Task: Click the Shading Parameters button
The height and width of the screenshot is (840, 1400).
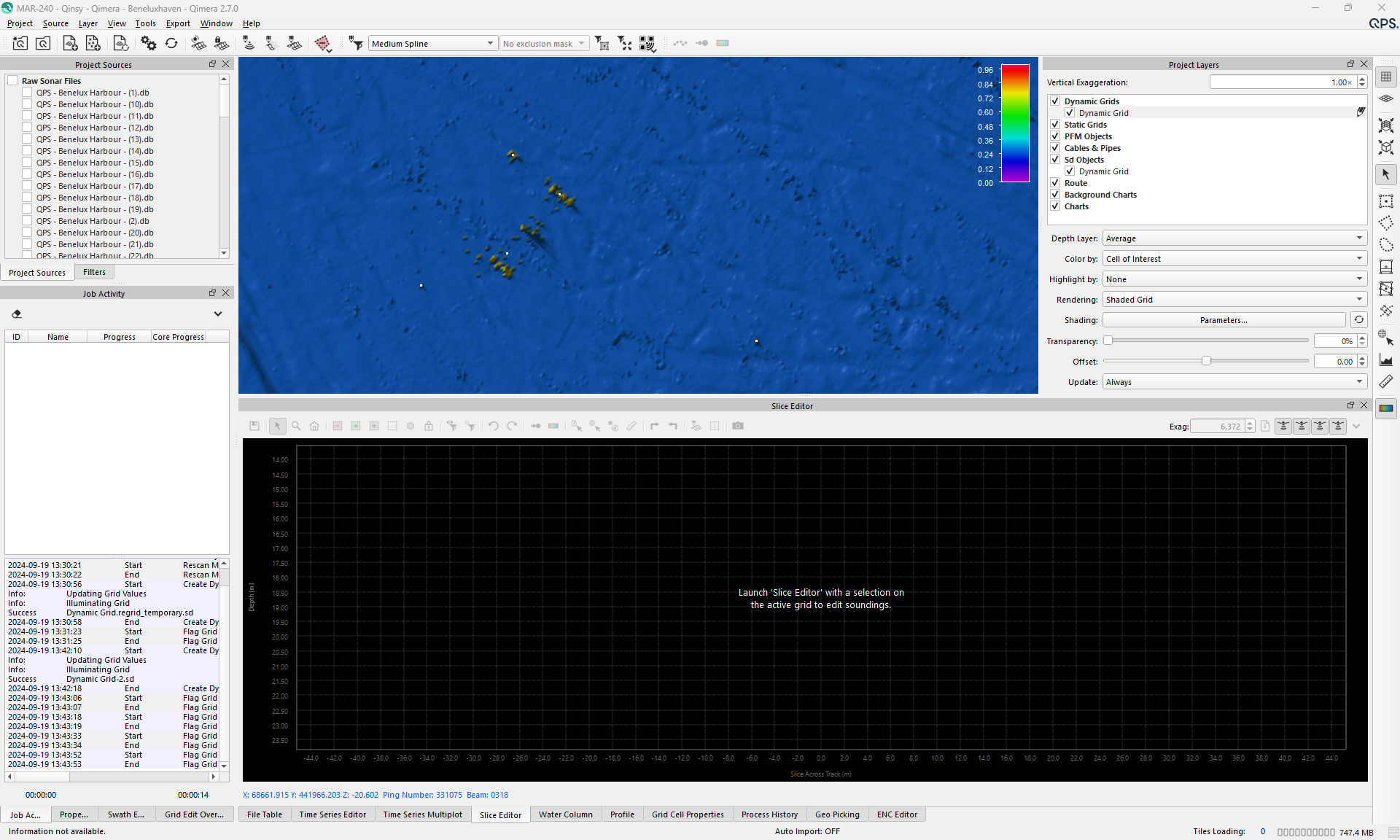Action: click(1224, 319)
